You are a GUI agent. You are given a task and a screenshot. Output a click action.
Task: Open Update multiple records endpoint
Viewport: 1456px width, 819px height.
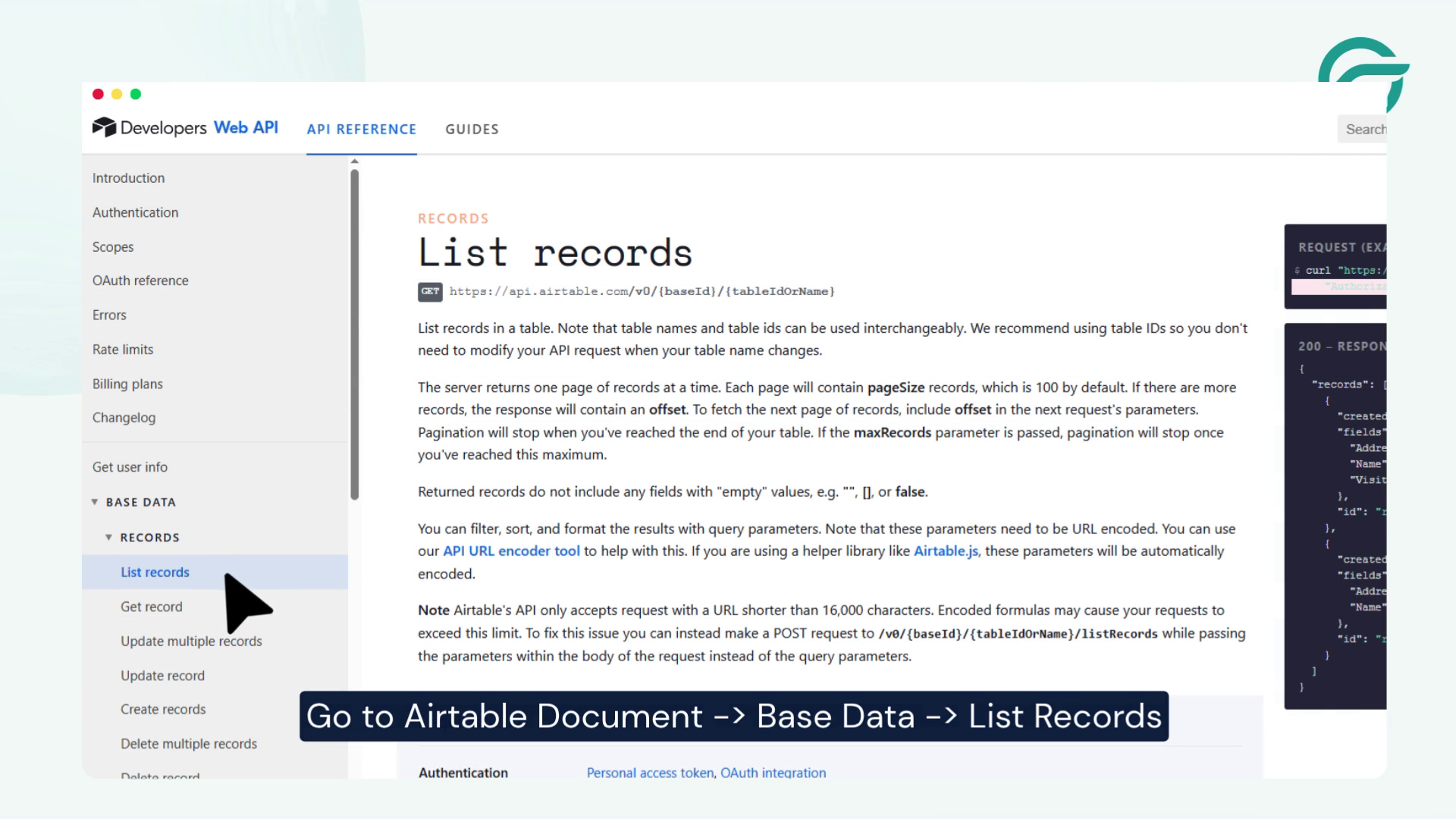[x=191, y=641]
